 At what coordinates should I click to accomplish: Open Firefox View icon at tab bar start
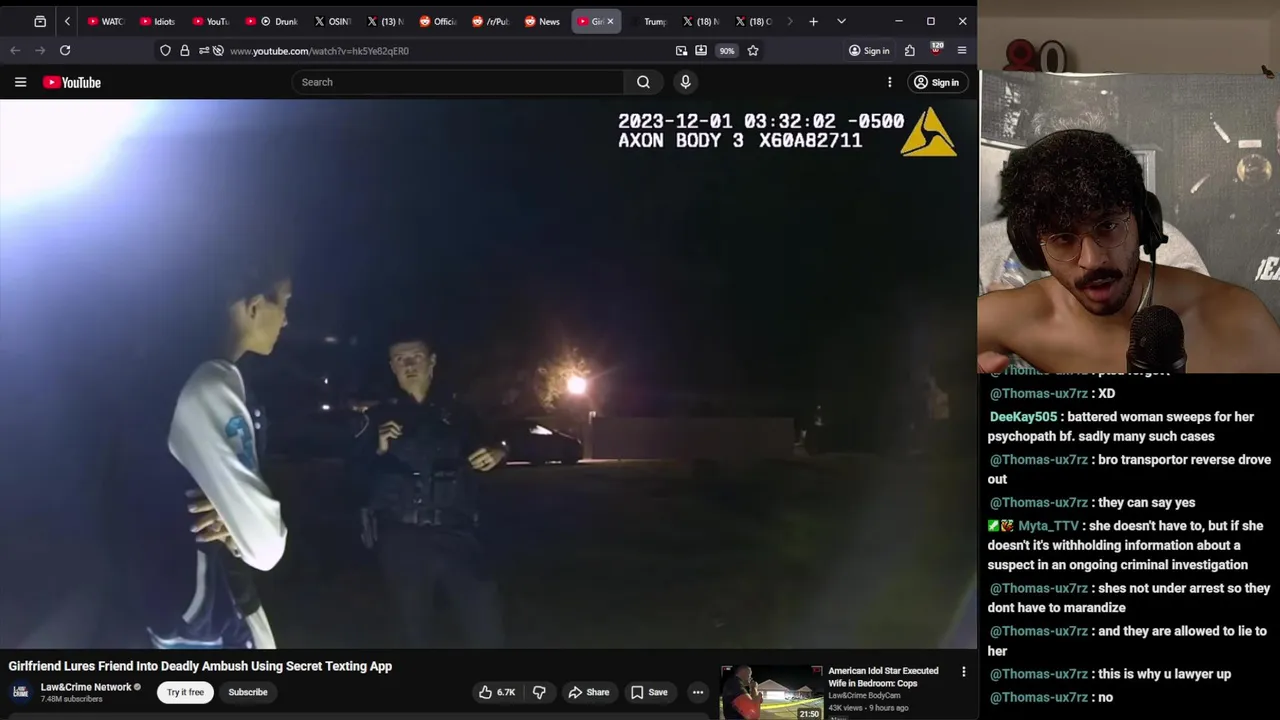point(40,21)
